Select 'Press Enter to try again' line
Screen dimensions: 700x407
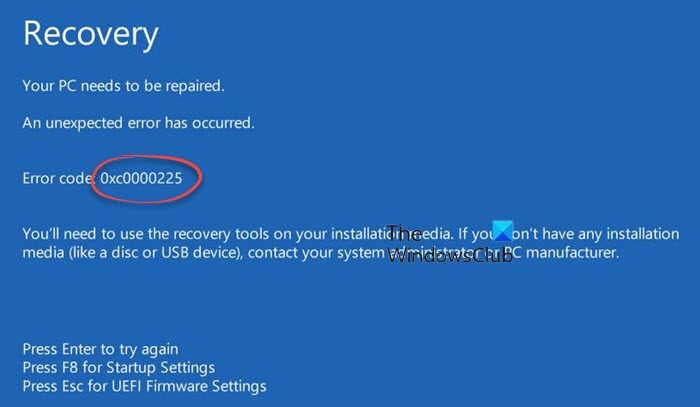(x=100, y=349)
